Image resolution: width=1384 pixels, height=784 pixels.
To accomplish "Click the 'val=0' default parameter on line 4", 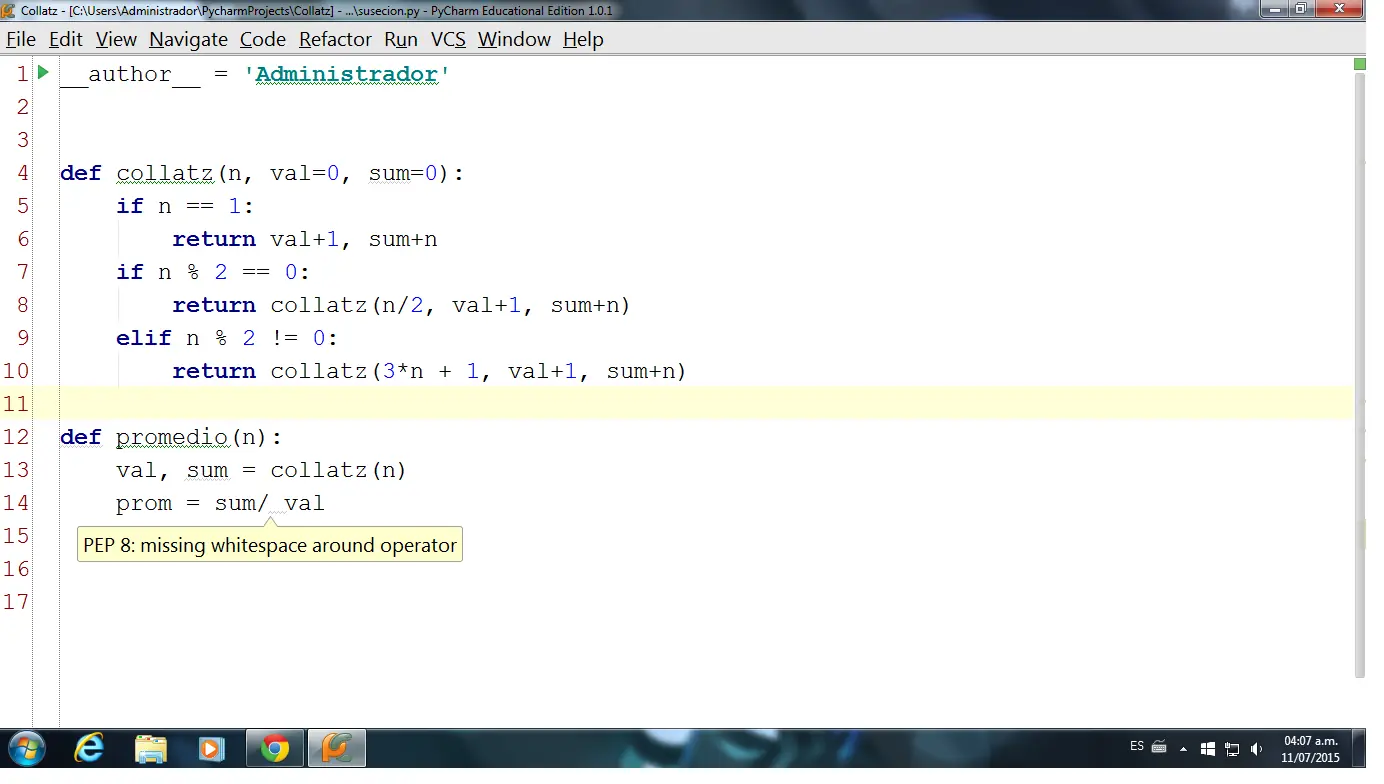I will [305, 173].
